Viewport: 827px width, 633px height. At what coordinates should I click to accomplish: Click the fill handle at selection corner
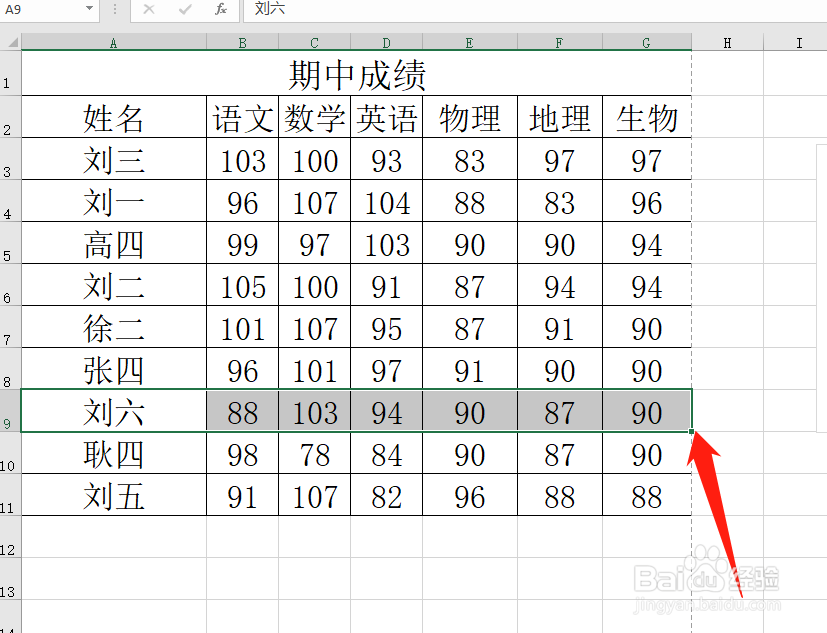[x=691, y=429]
